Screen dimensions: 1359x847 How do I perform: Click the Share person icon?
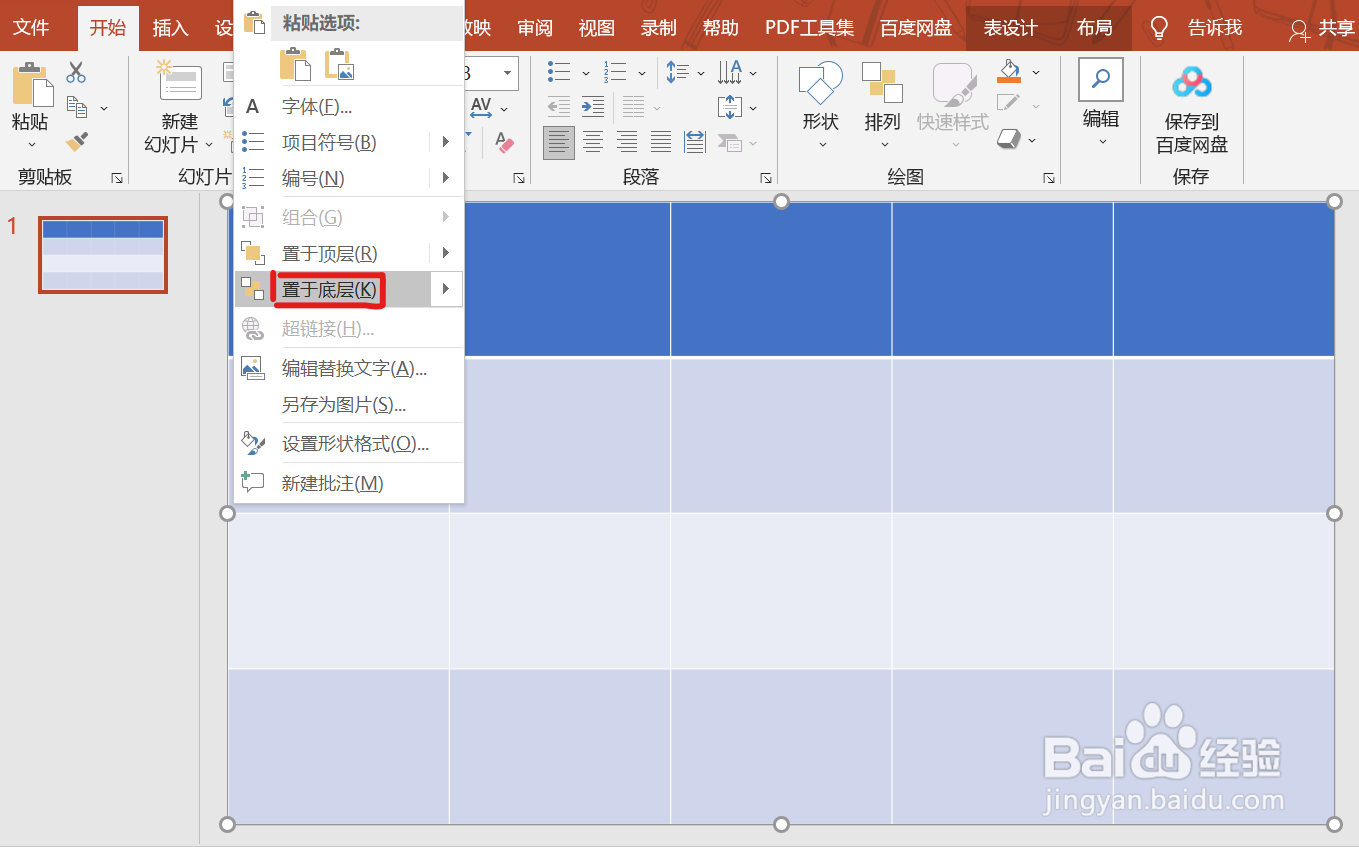pyautogui.click(x=1299, y=29)
